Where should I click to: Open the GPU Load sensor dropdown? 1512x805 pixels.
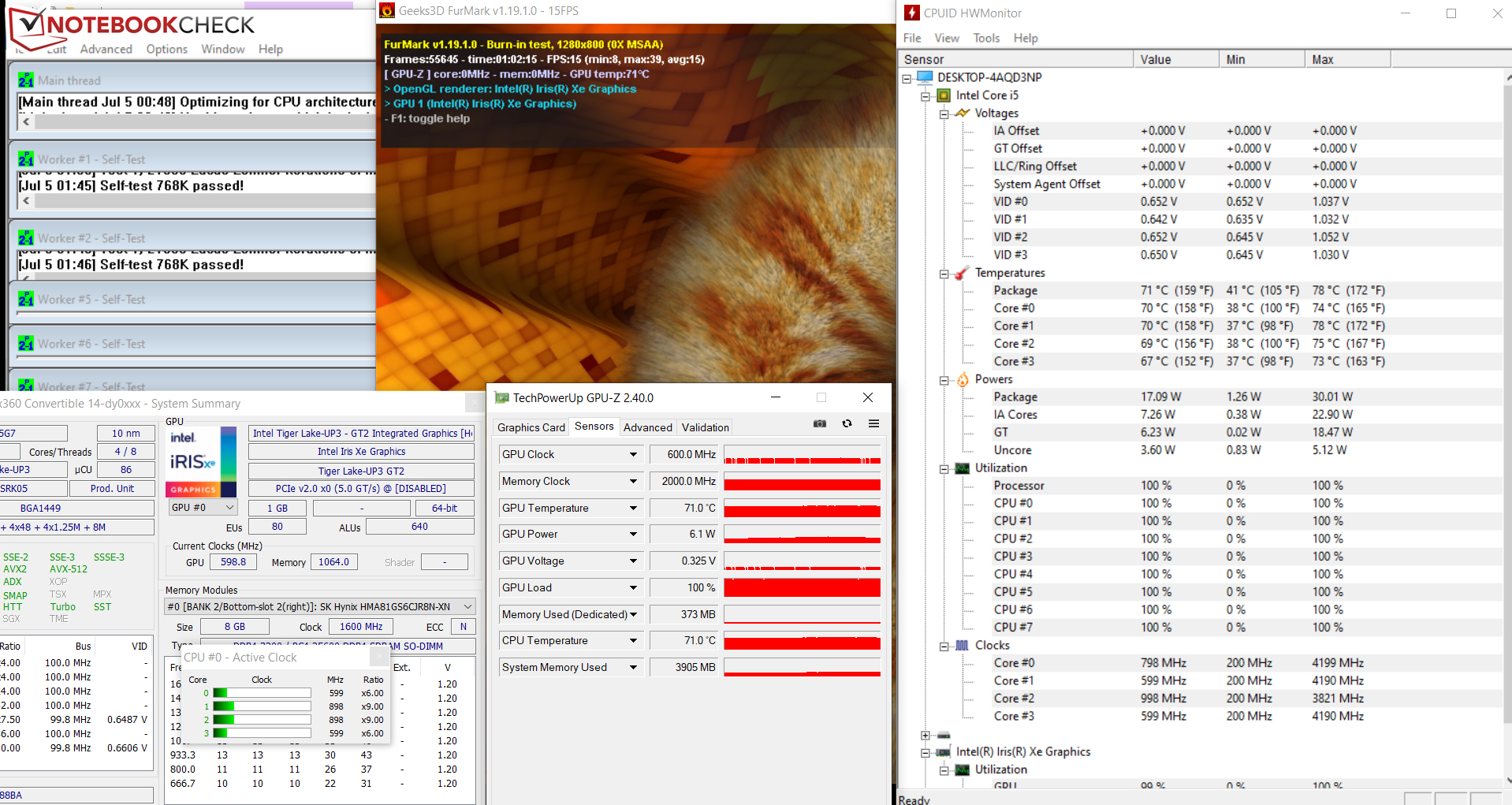coord(632,587)
